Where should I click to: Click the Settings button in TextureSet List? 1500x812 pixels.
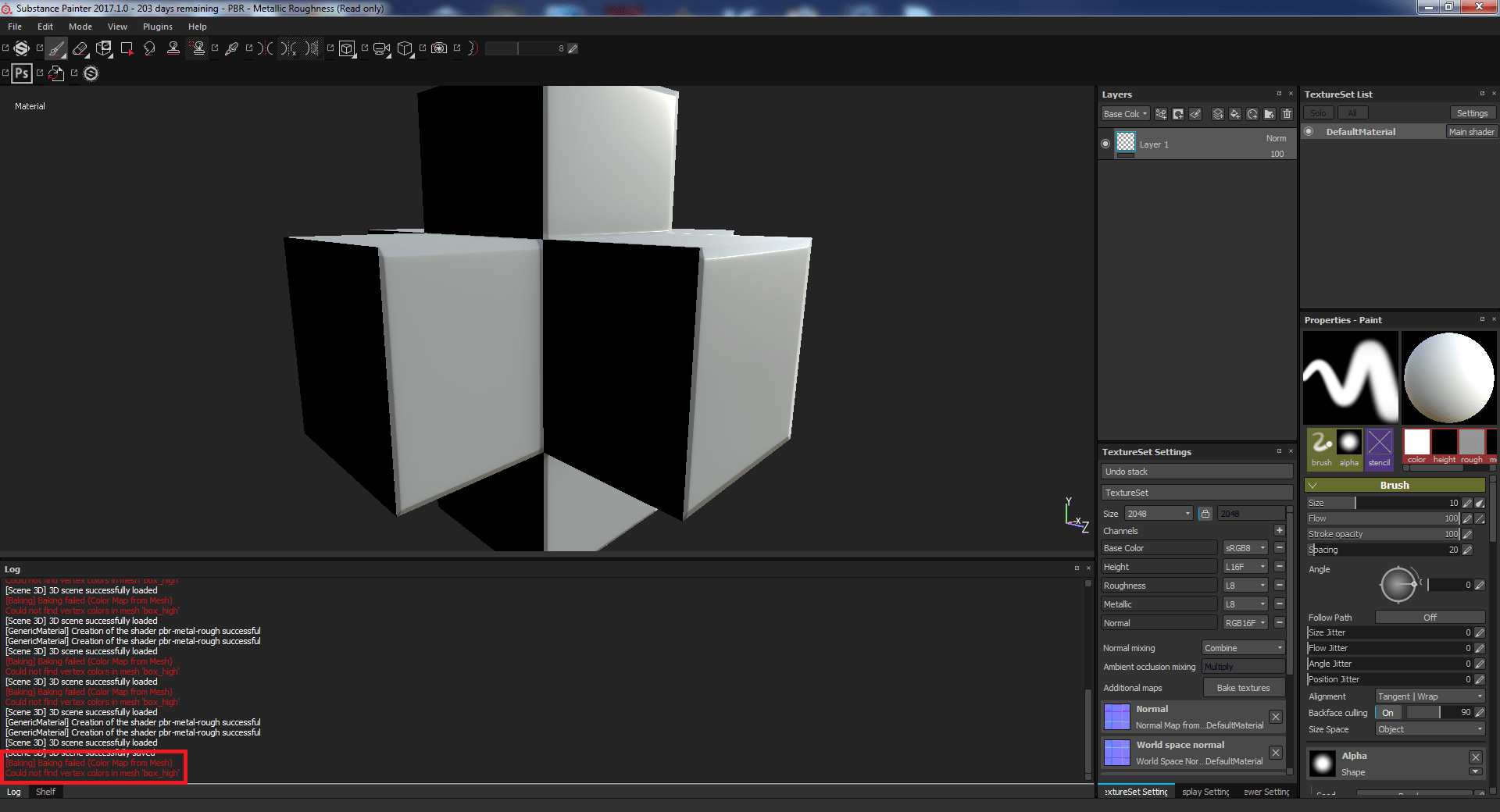click(1472, 112)
